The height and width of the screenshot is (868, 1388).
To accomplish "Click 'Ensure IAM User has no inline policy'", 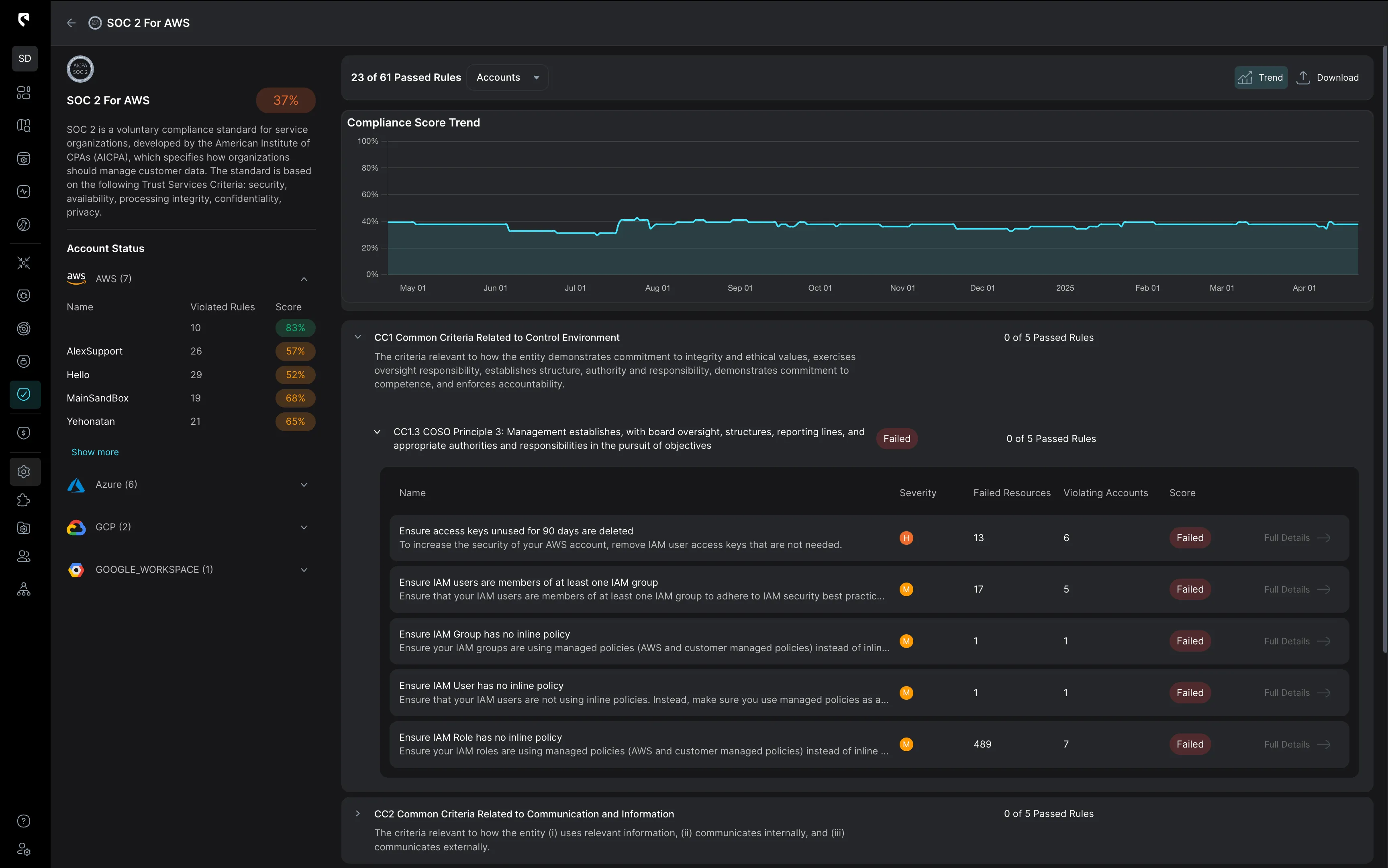I will coord(481,686).
